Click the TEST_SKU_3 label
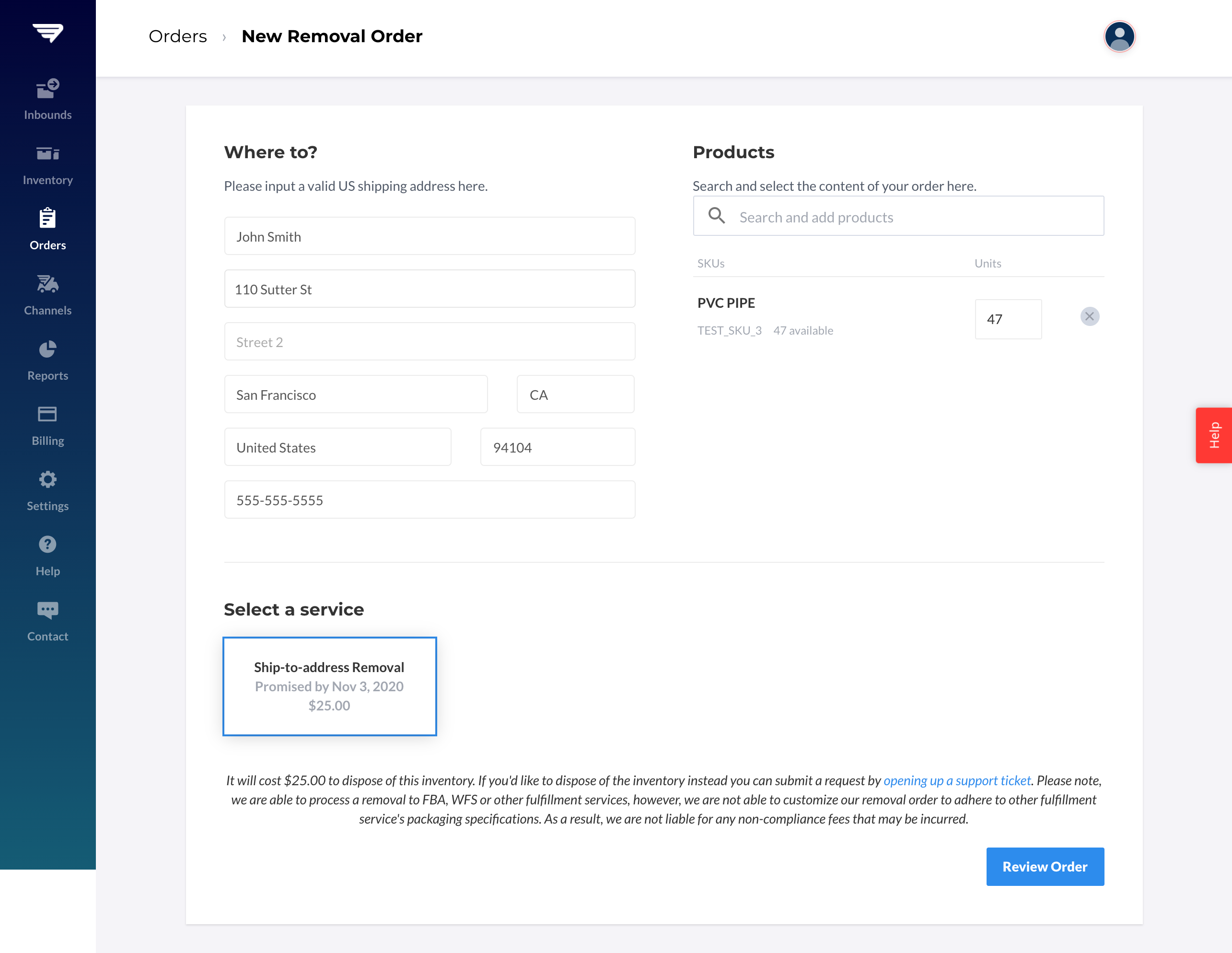Screen dimensions: 1232x953 (729, 331)
